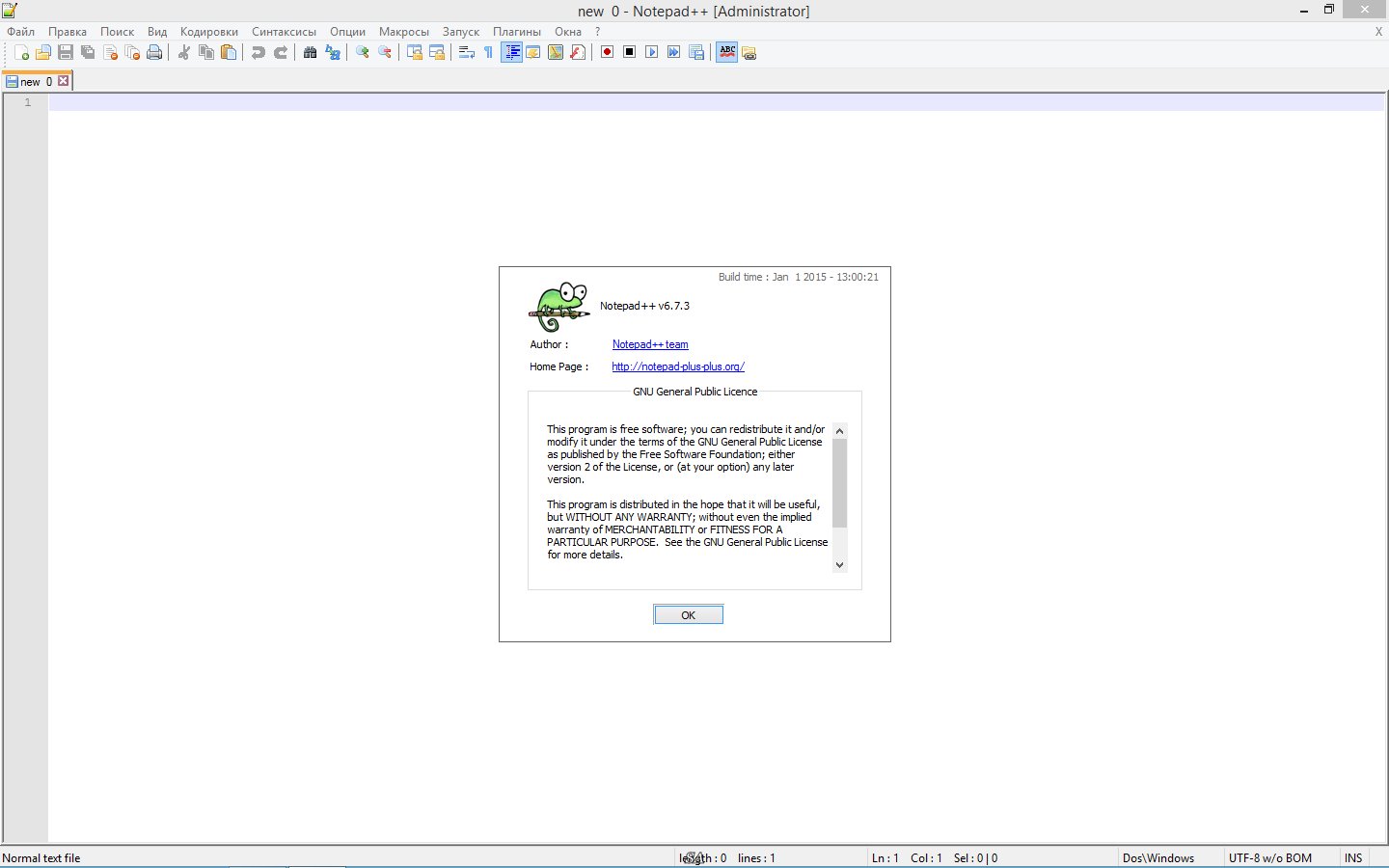This screenshot has width=1389, height=868.
Task: Open the Синтаксисы menu
Action: [x=285, y=32]
